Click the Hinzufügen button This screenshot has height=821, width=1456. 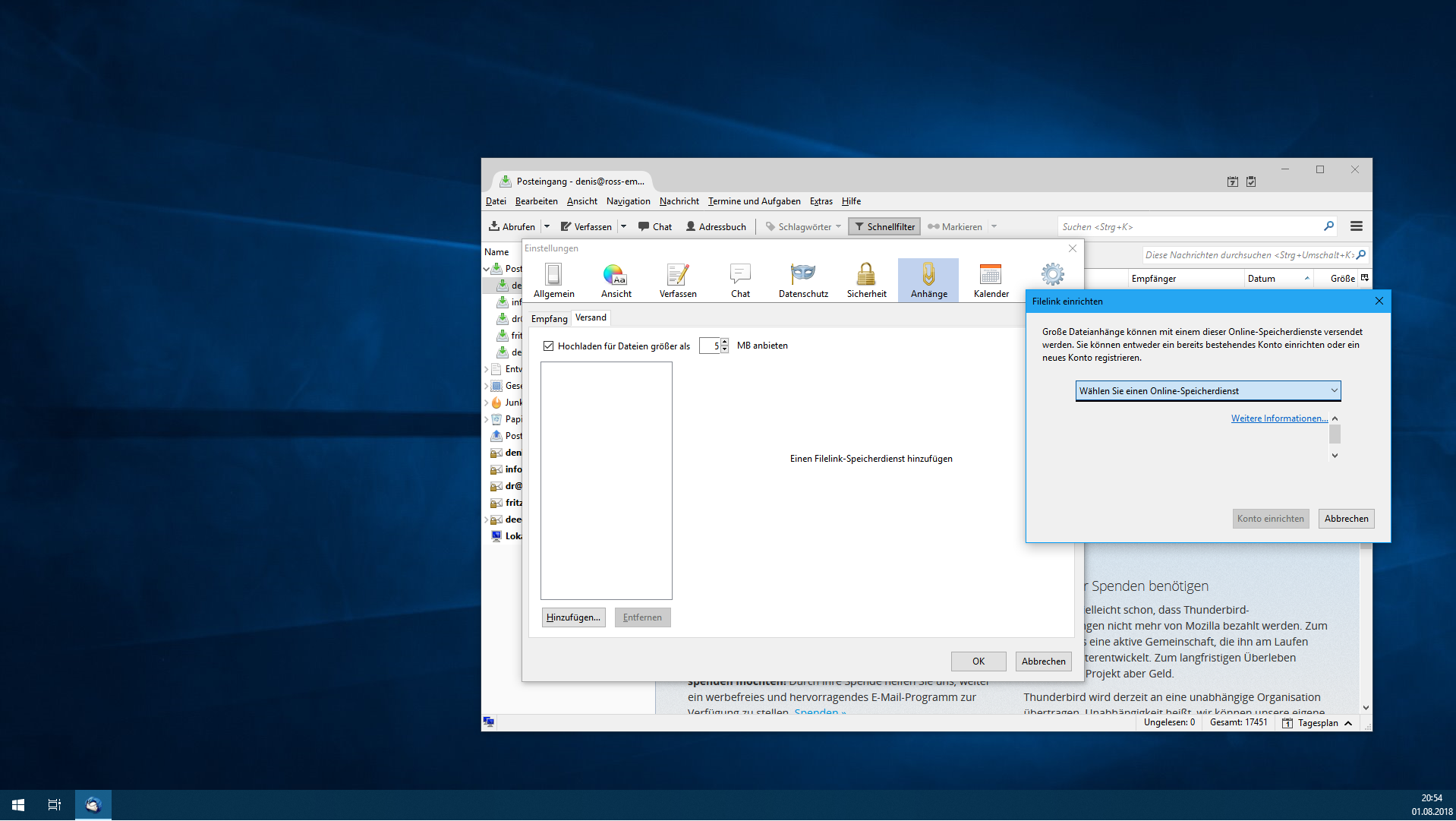pyautogui.click(x=573, y=617)
